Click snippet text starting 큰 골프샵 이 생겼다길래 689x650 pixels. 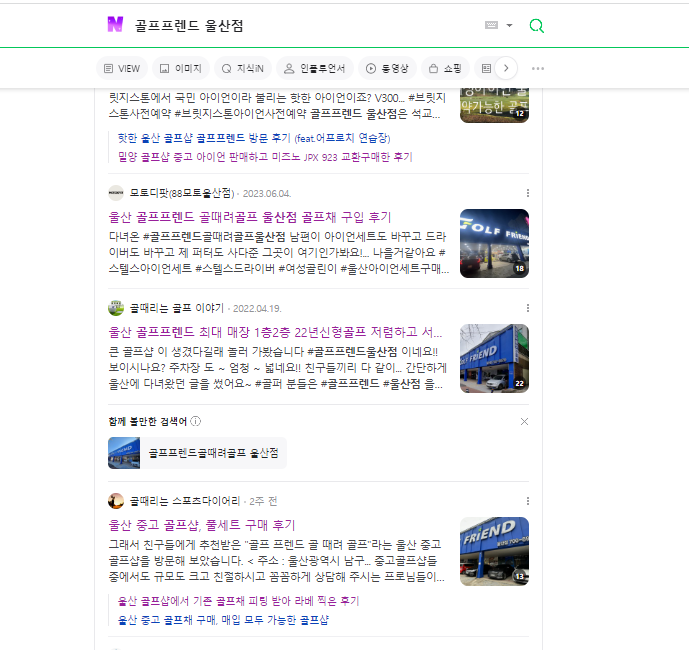point(278,368)
